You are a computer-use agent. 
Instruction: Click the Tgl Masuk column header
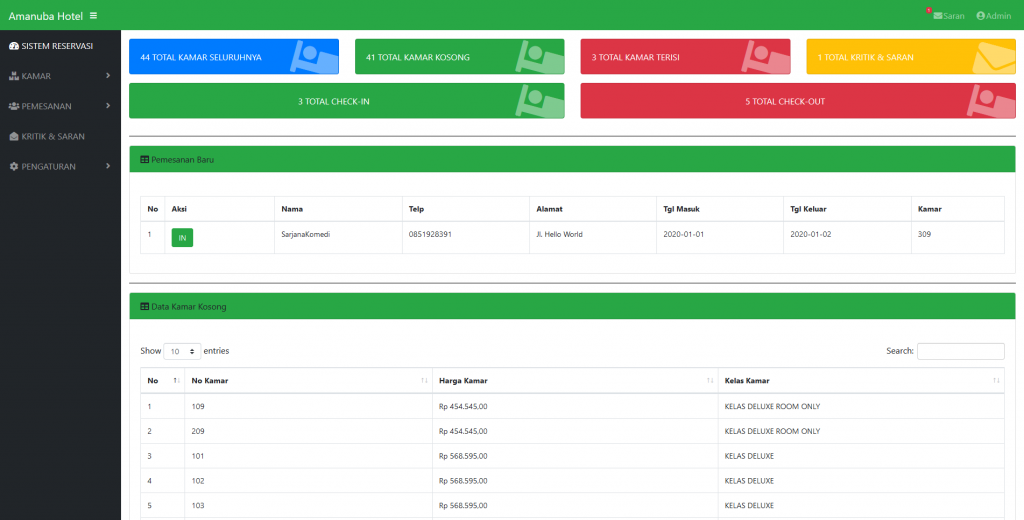[720, 209]
